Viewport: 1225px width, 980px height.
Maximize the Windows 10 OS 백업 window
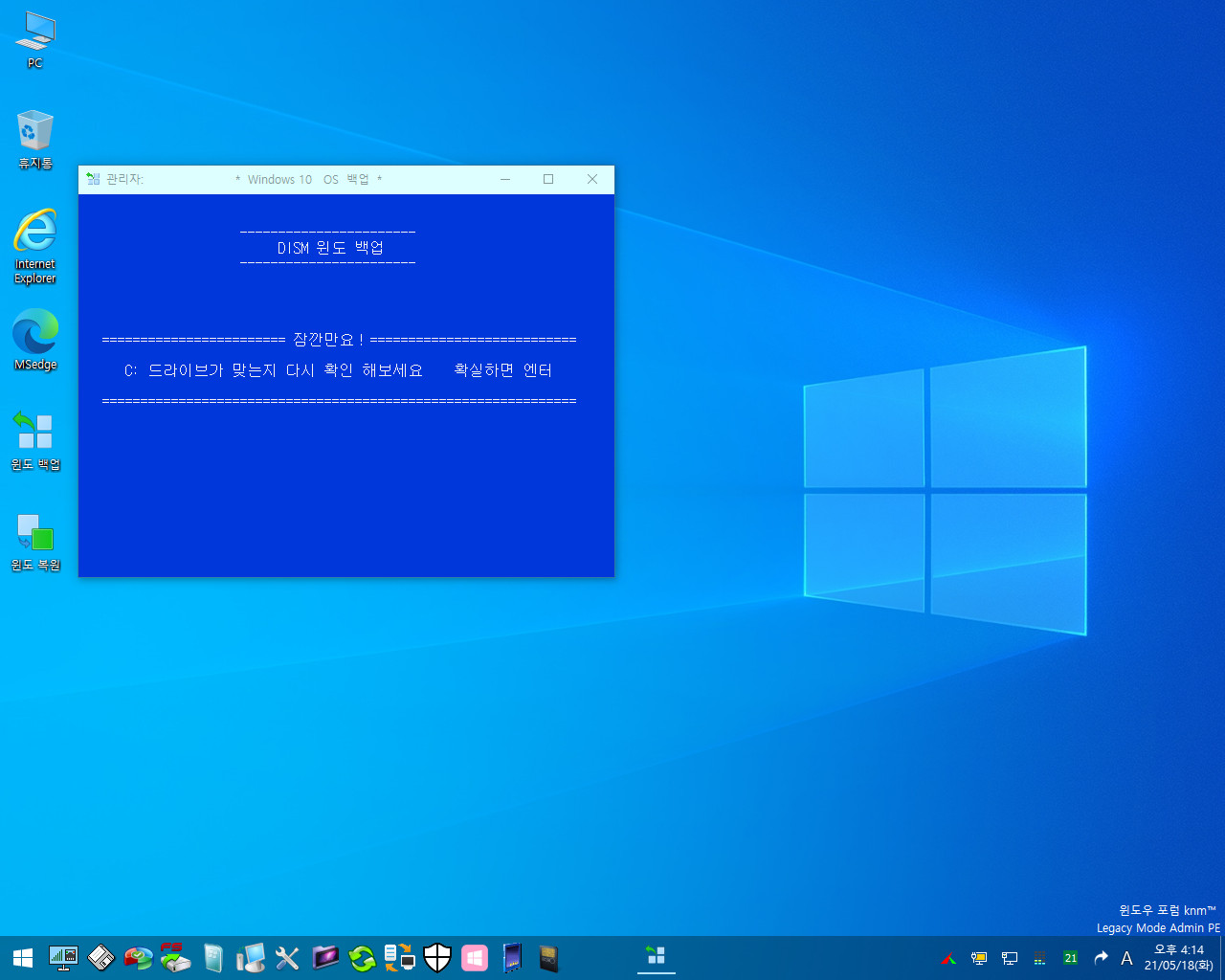548,179
